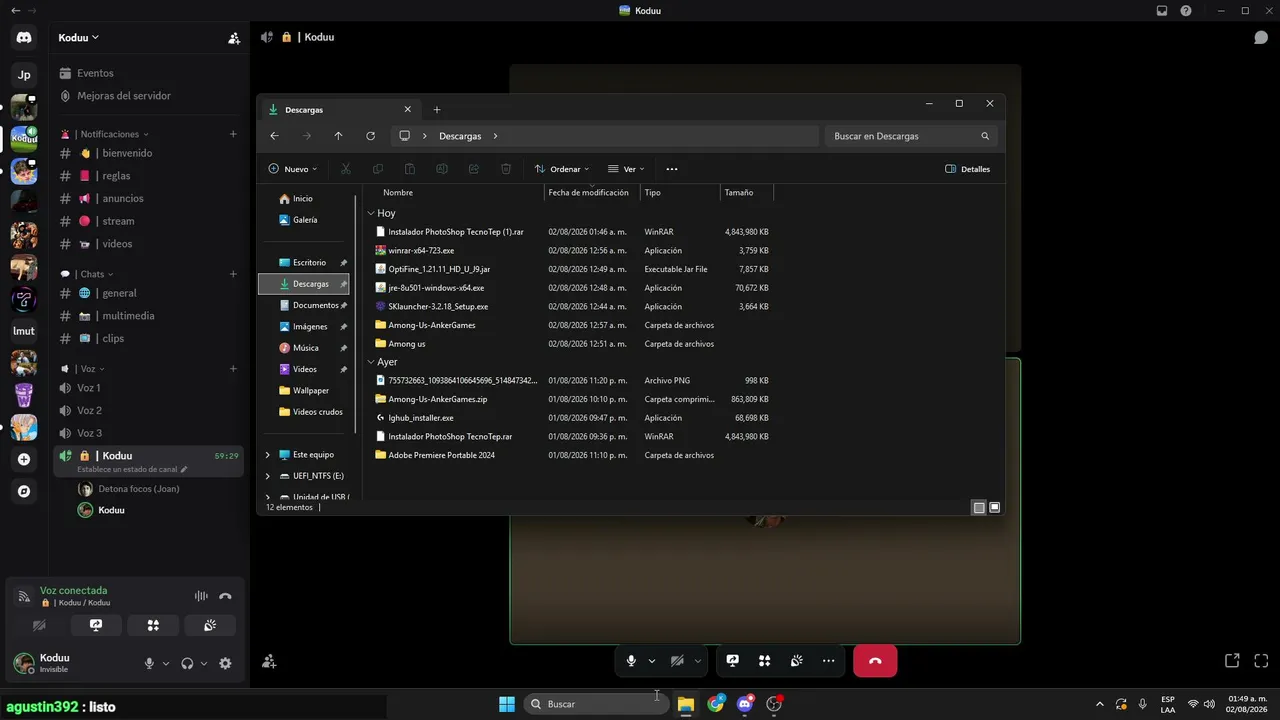This screenshot has width=1280, height=720.
Task: Open Discord's Discover servers compass icon
Action: pos(24,491)
